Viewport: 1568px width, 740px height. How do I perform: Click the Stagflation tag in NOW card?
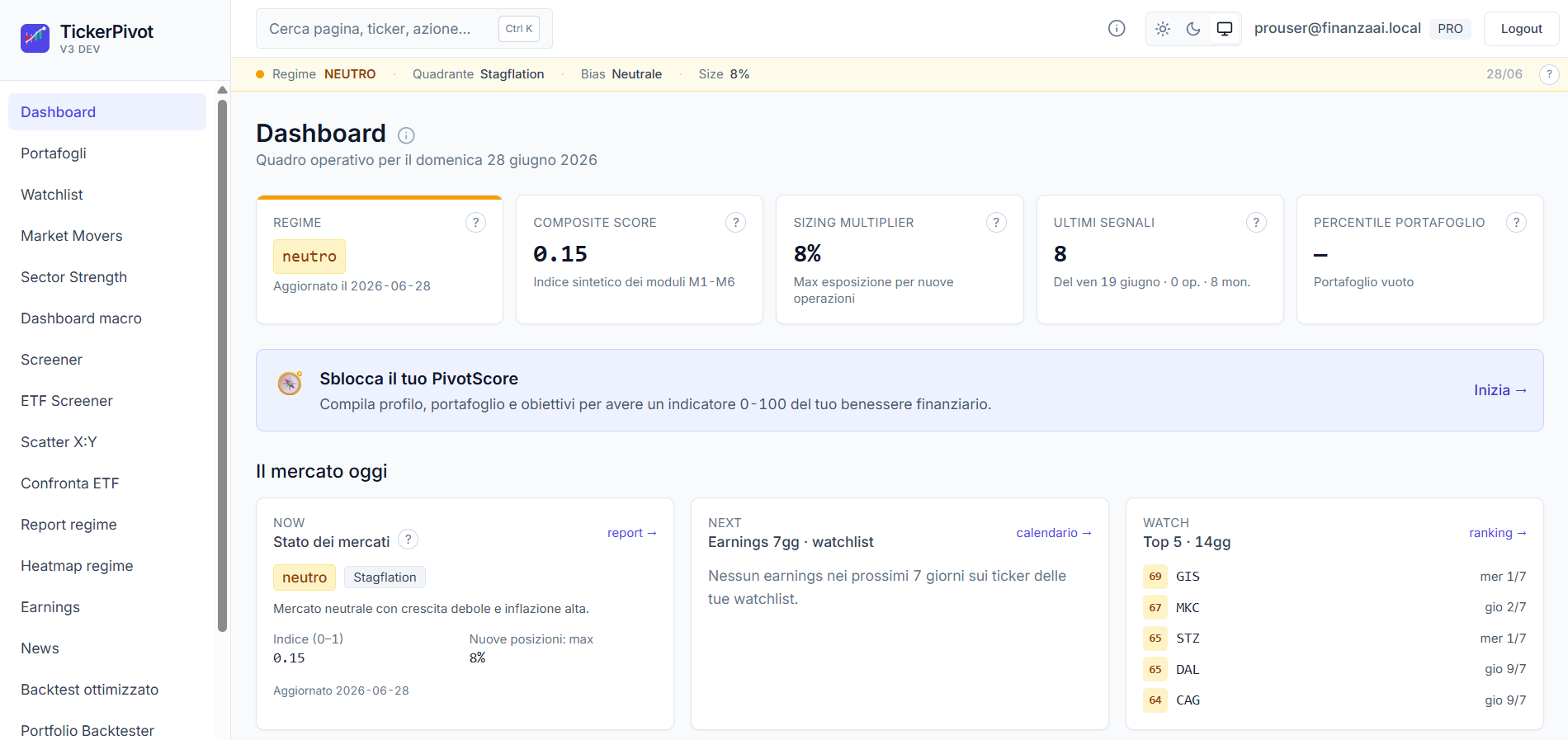[x=385, y=577]
